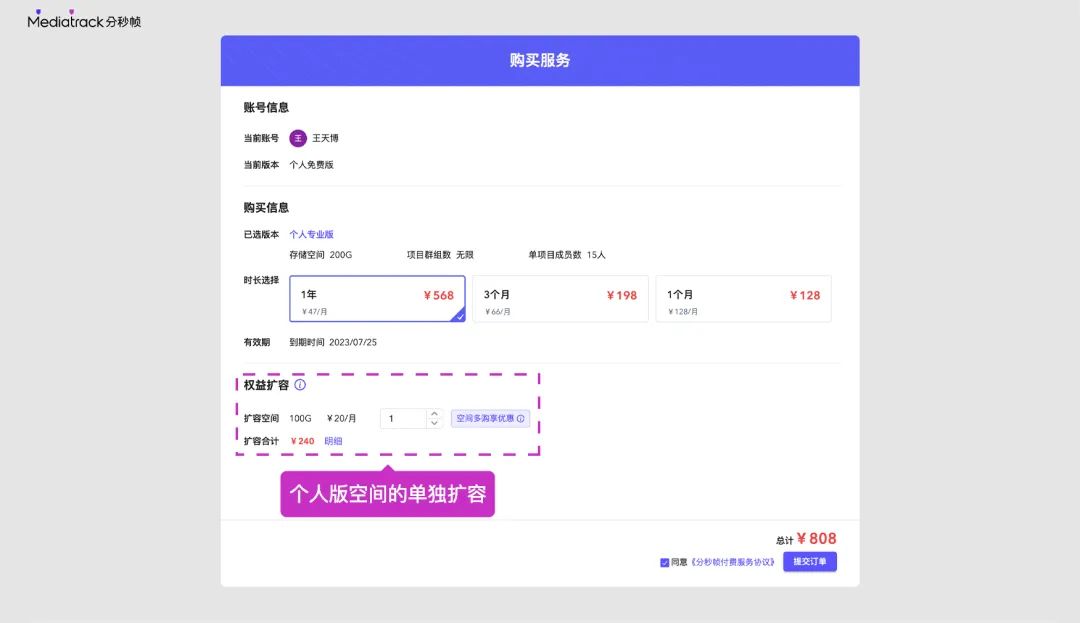The image size is (1080, 623).
Task: Open the 个人专业版 version link
Action: coord(311,235)
